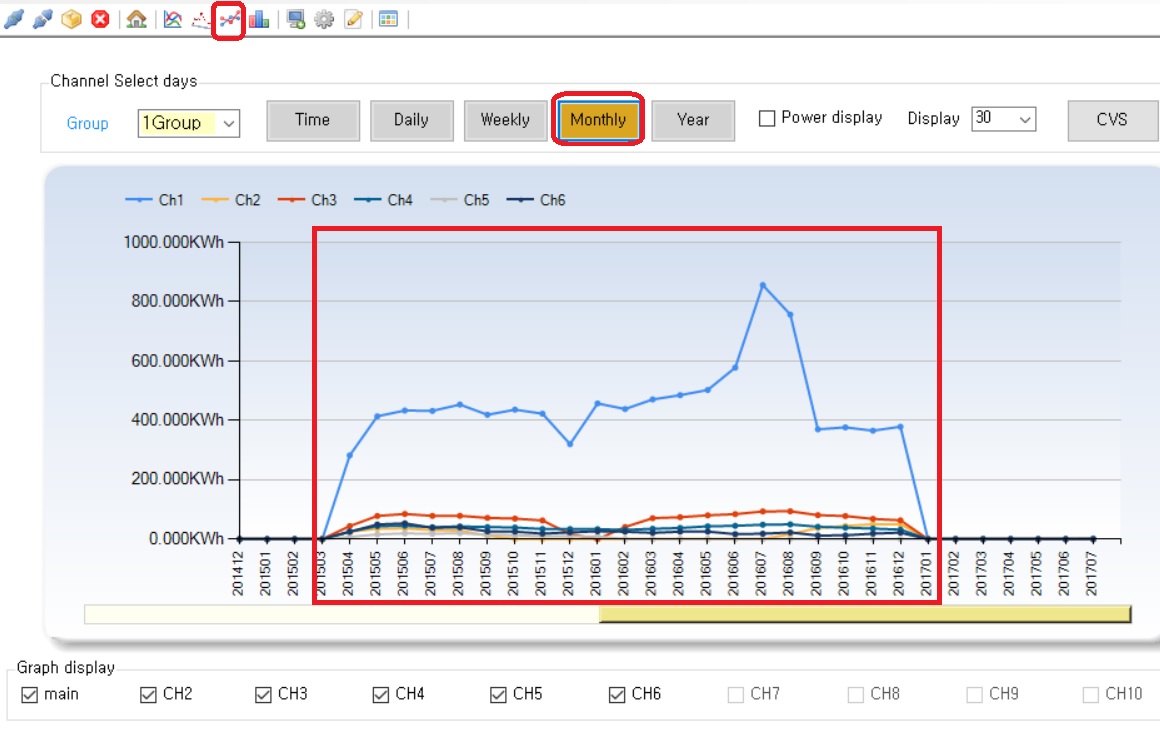Click the connect plug toolbar icon
This screenshot has height=746, width=1160.
point(14,19)
